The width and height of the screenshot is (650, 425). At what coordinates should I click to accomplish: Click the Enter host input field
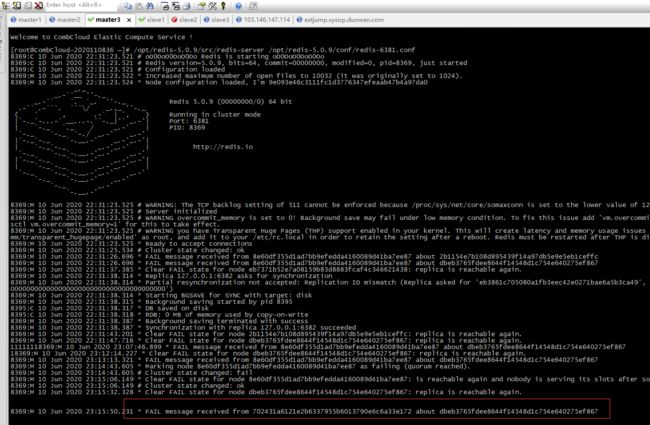[x=81, y=5]
